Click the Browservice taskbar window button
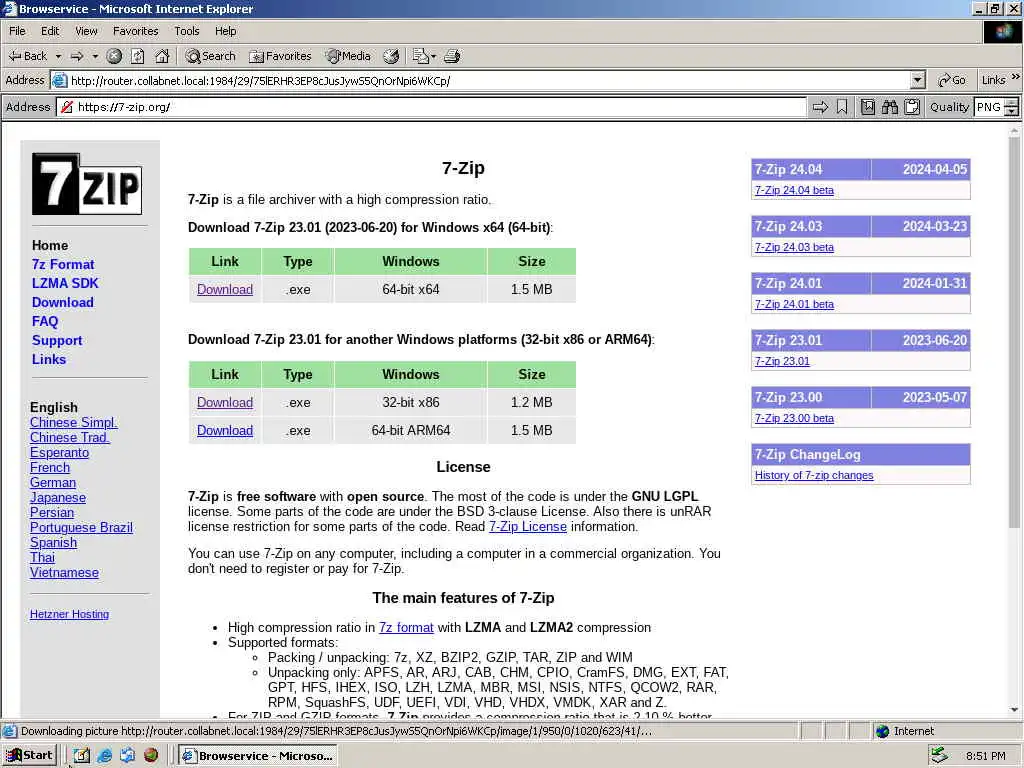 coord(259,756)
